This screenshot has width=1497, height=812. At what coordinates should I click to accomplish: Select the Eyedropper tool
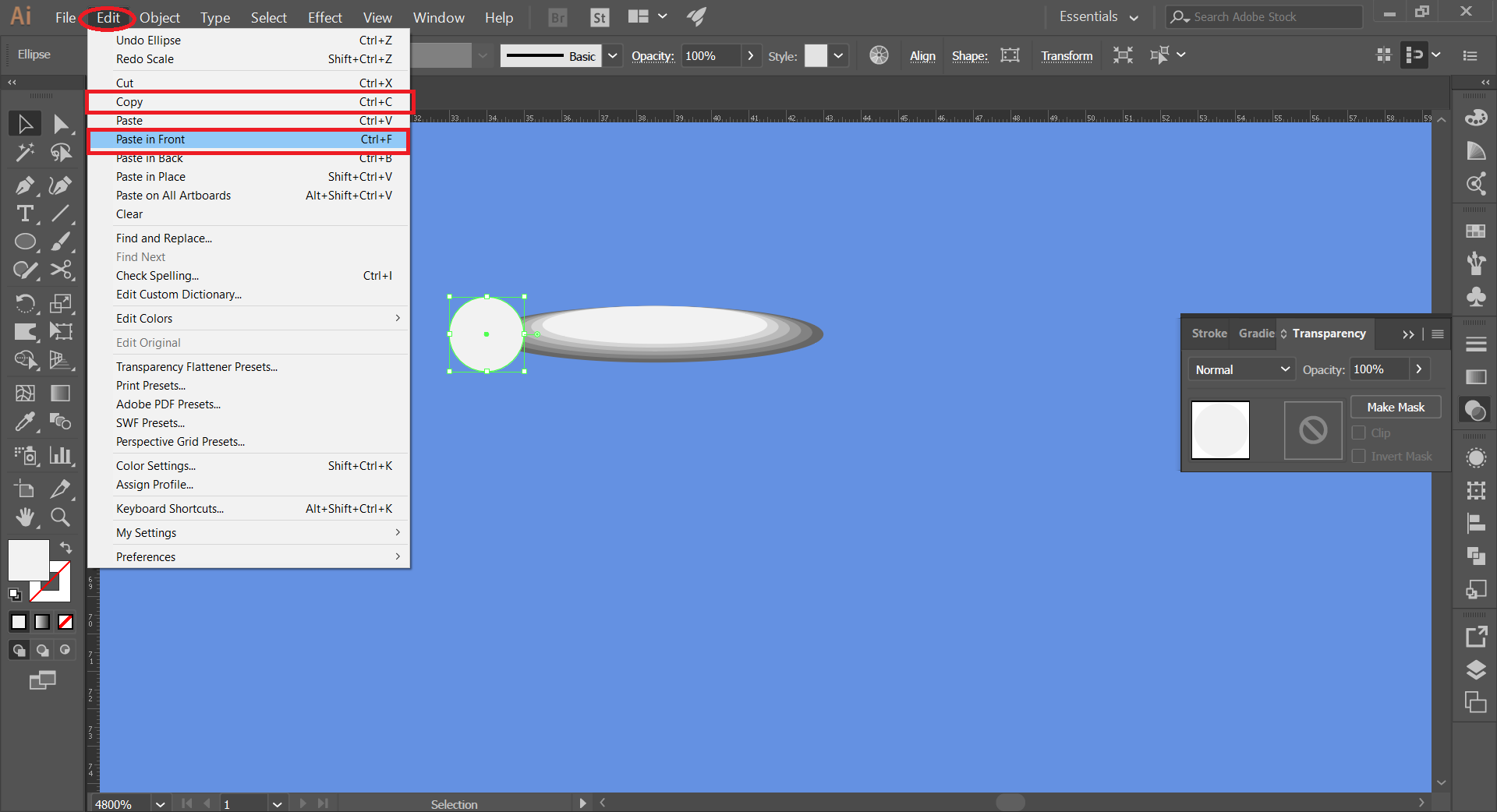click(x=25, y=422)
